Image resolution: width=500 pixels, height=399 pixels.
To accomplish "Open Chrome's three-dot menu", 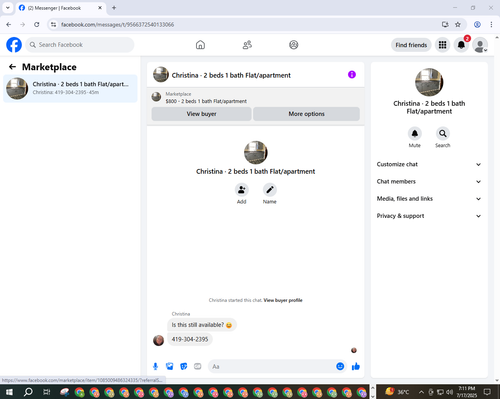I will (491, 24).
